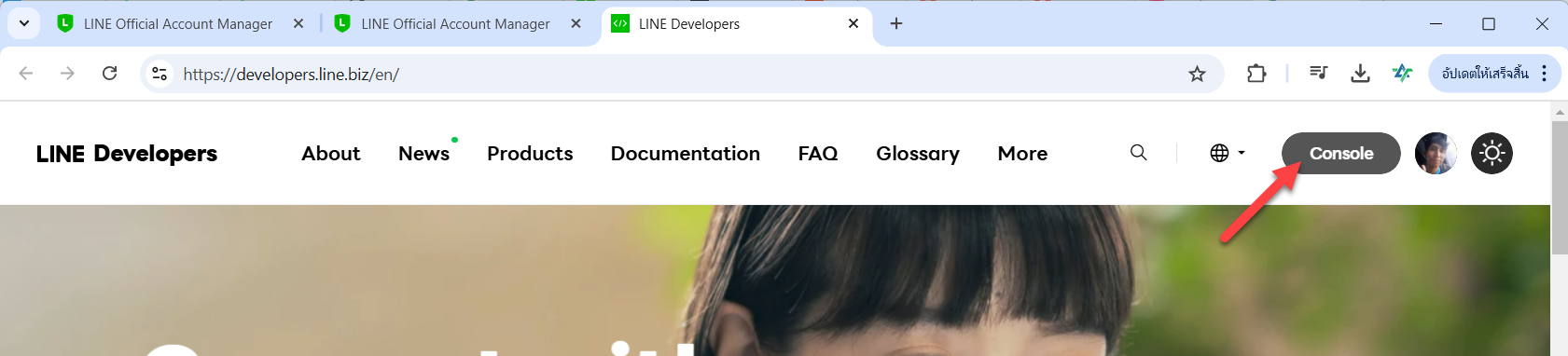This screenshot has height=356, width=1568.
Task: Open a new tab with plus button
Action: (x=896, y=23)
